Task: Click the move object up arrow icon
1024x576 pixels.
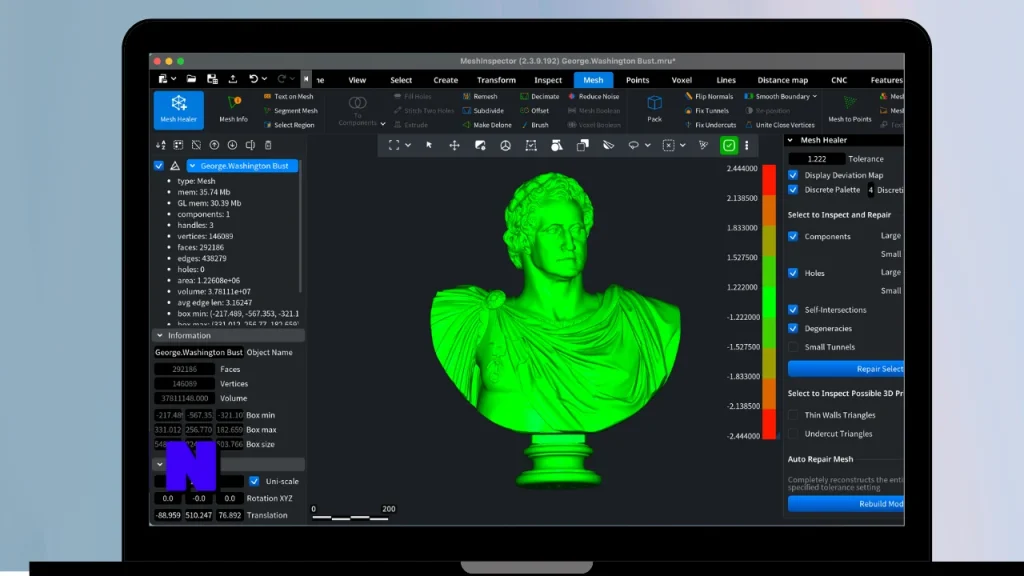Action: [x=214, y=145]
